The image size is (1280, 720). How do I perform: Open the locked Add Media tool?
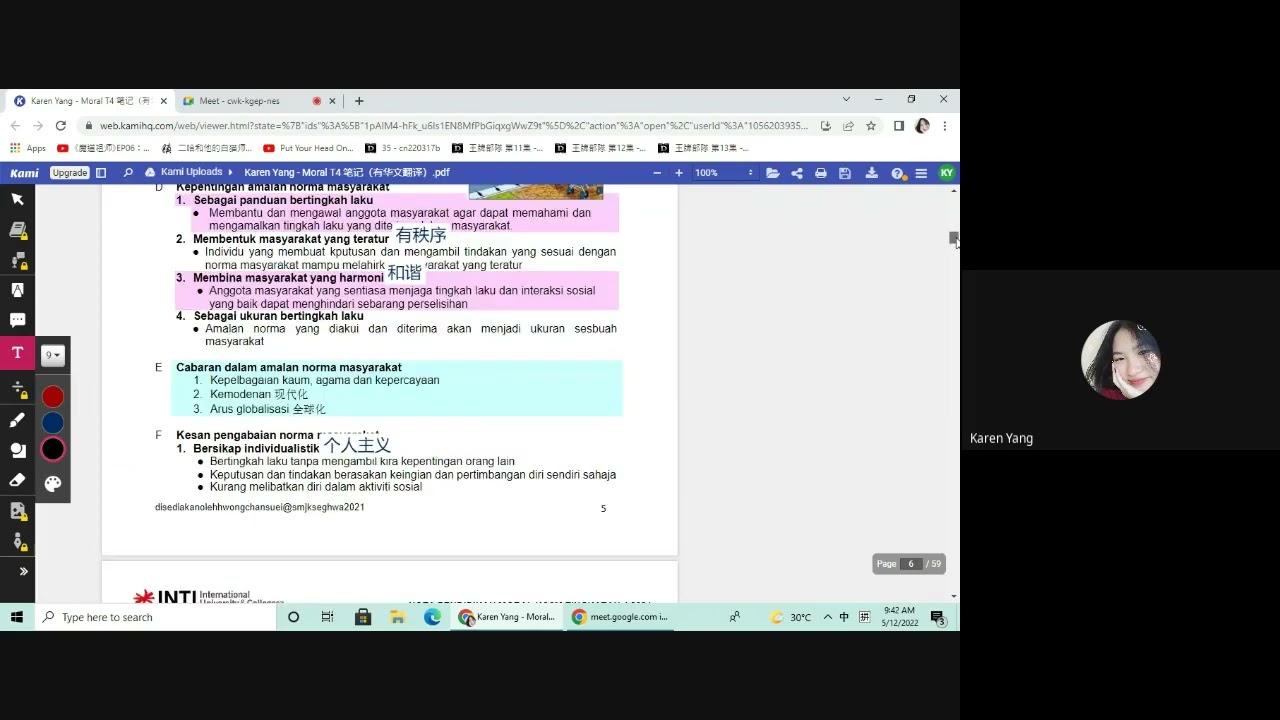[17, 511]
